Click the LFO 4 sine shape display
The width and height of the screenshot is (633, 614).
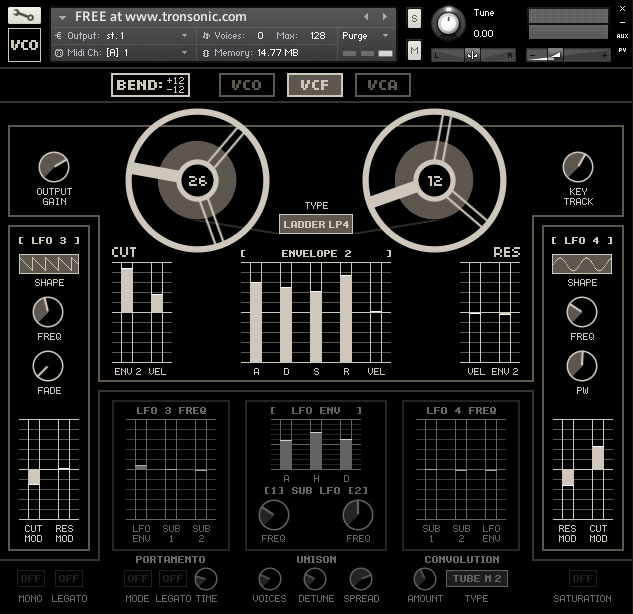[582, 265]
